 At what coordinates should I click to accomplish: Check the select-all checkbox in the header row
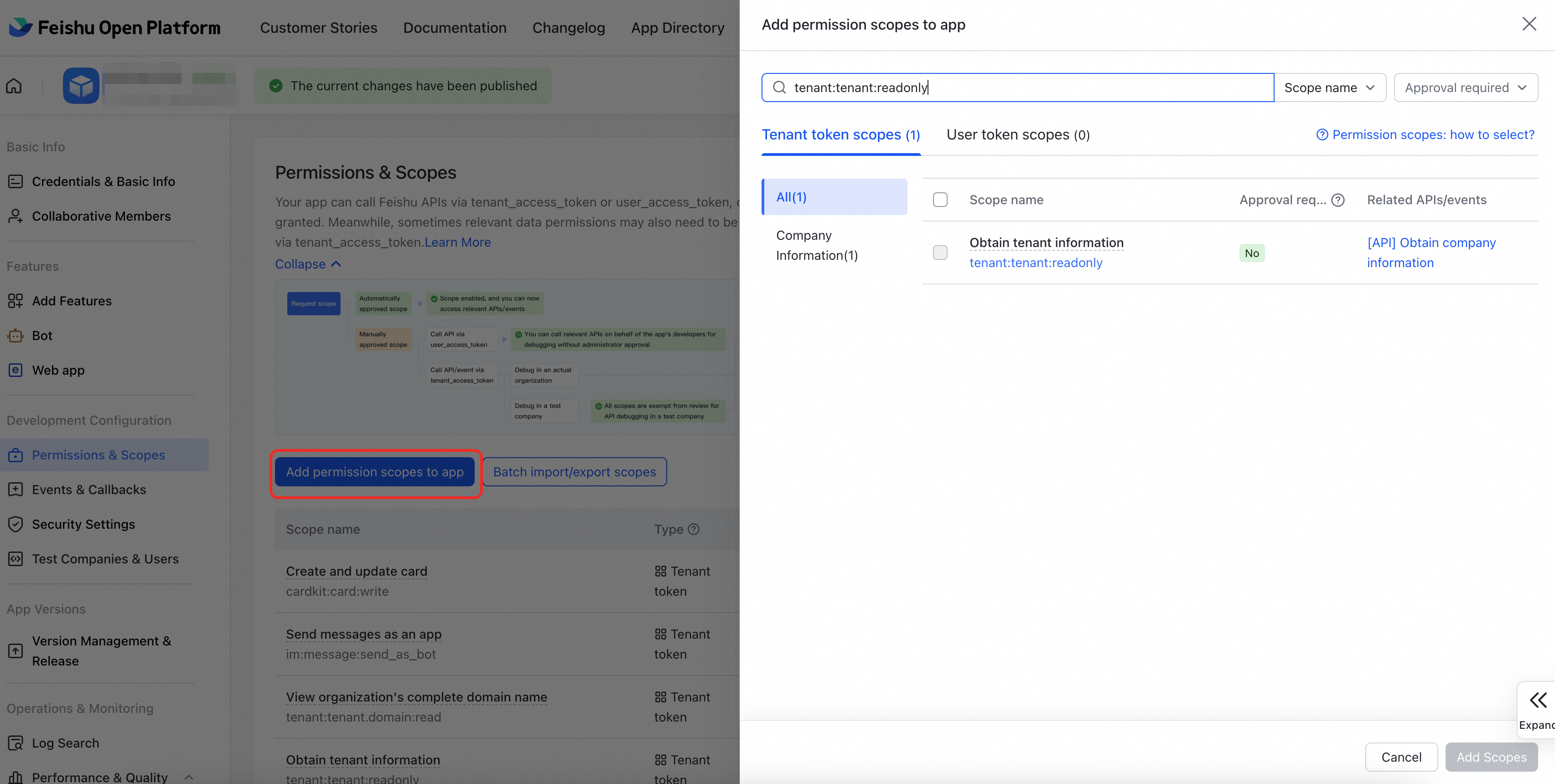pyautogui.click(x=940, y=200)
